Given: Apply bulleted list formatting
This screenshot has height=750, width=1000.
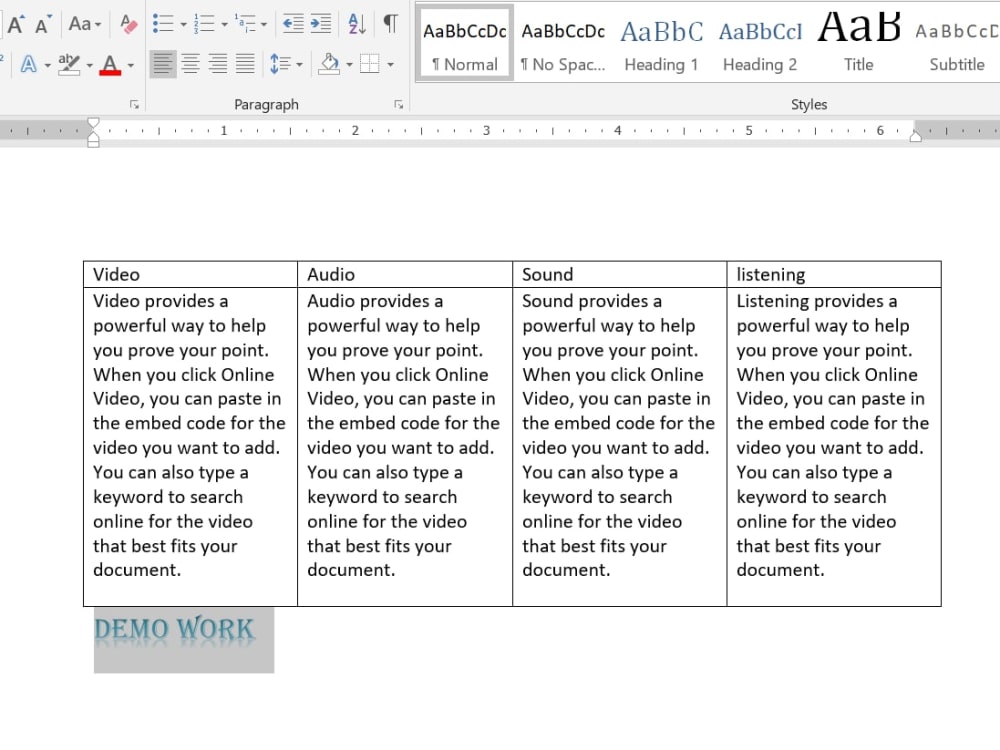Looking at the screenshot, I should pos(163,24).
